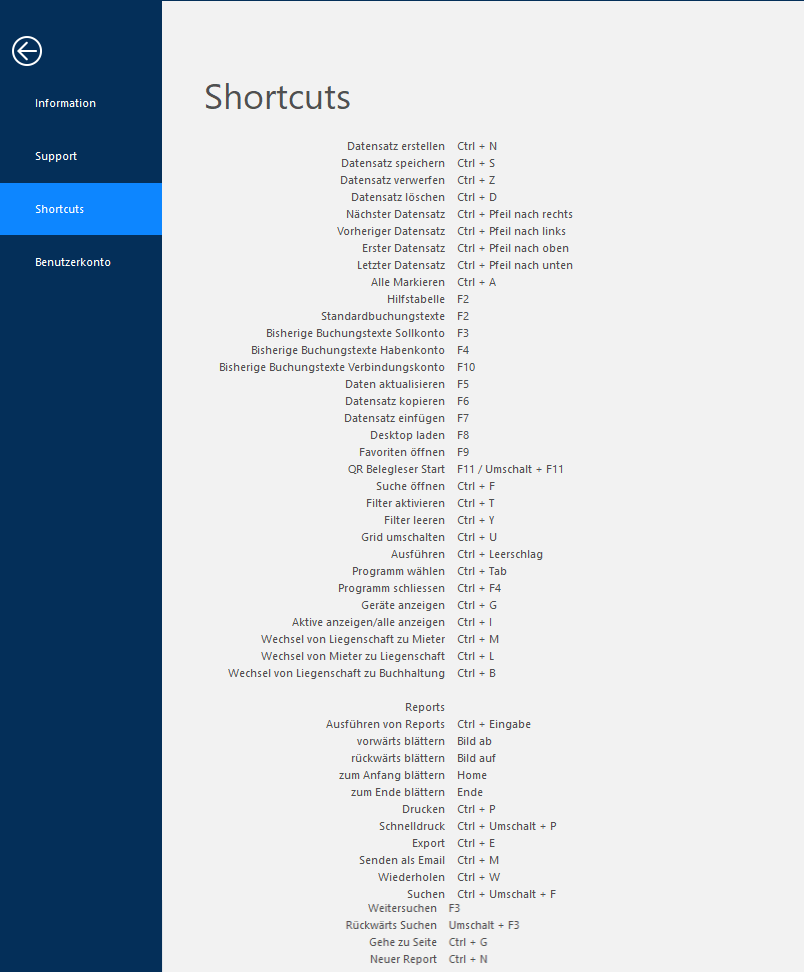Select the 'zum Anfang blättern' label
Screen dimensions: 804x972
point(392,775)
